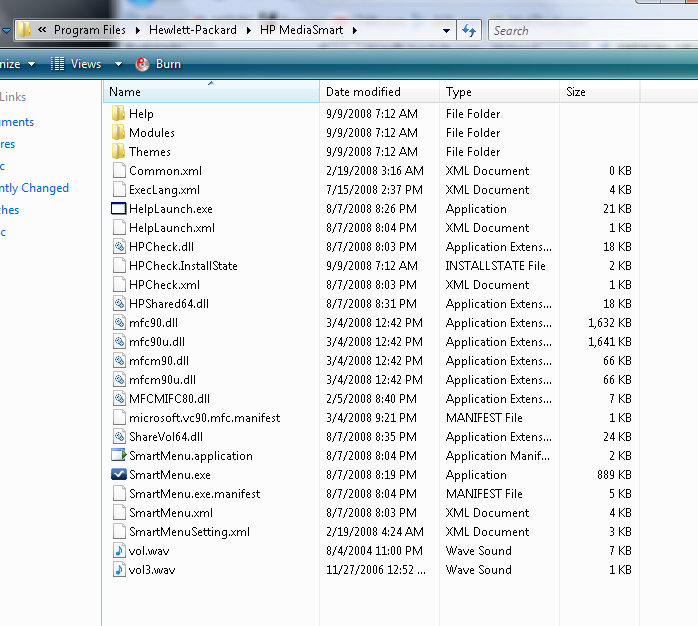Click the mfcm90.dll file icon
This screenshot has width=698, height=626.
119,361
